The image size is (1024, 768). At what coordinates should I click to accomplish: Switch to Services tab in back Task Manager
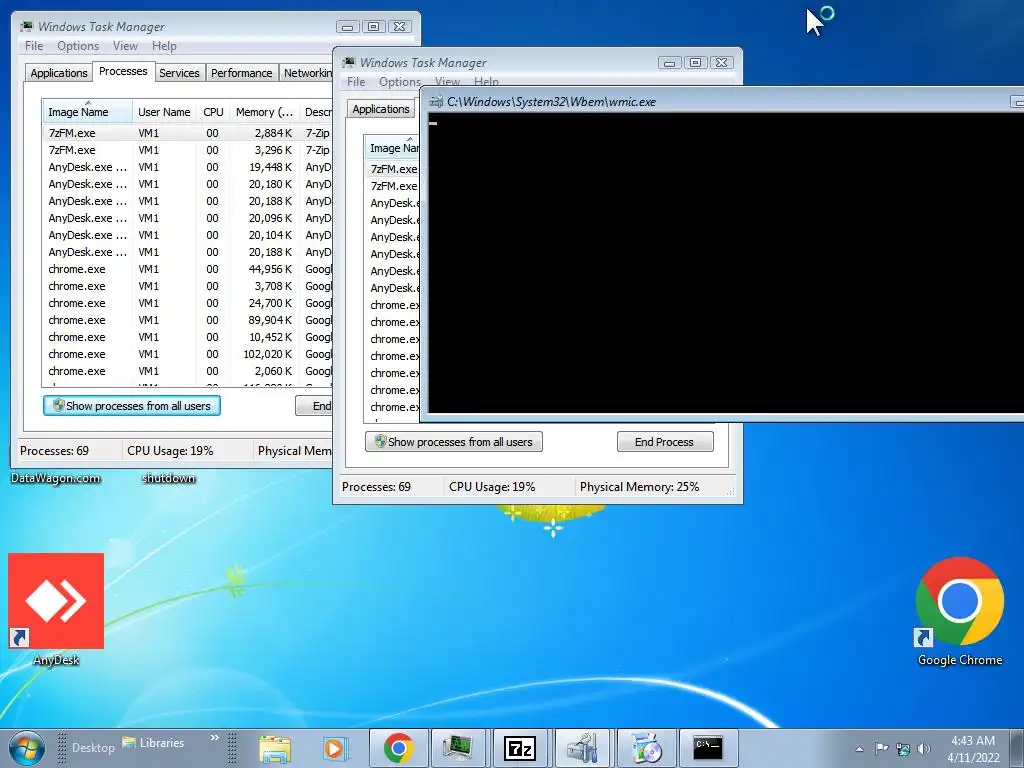click(179, 72)
